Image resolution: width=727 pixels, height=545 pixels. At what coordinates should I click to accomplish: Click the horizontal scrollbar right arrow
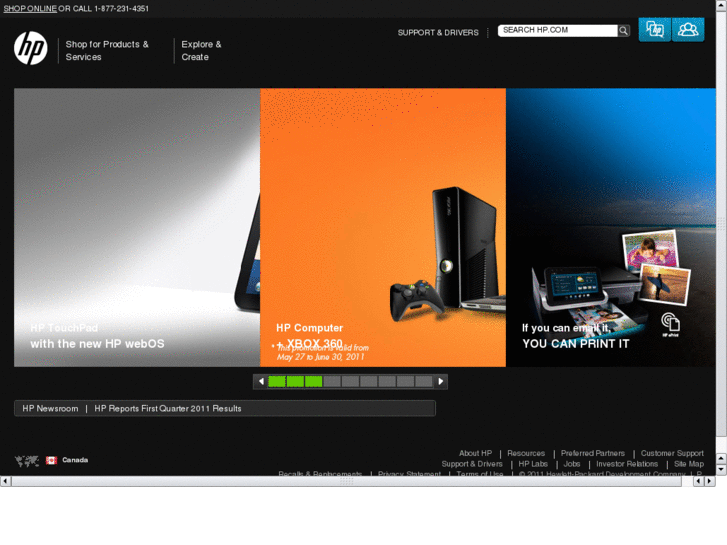tap(709, 481)
